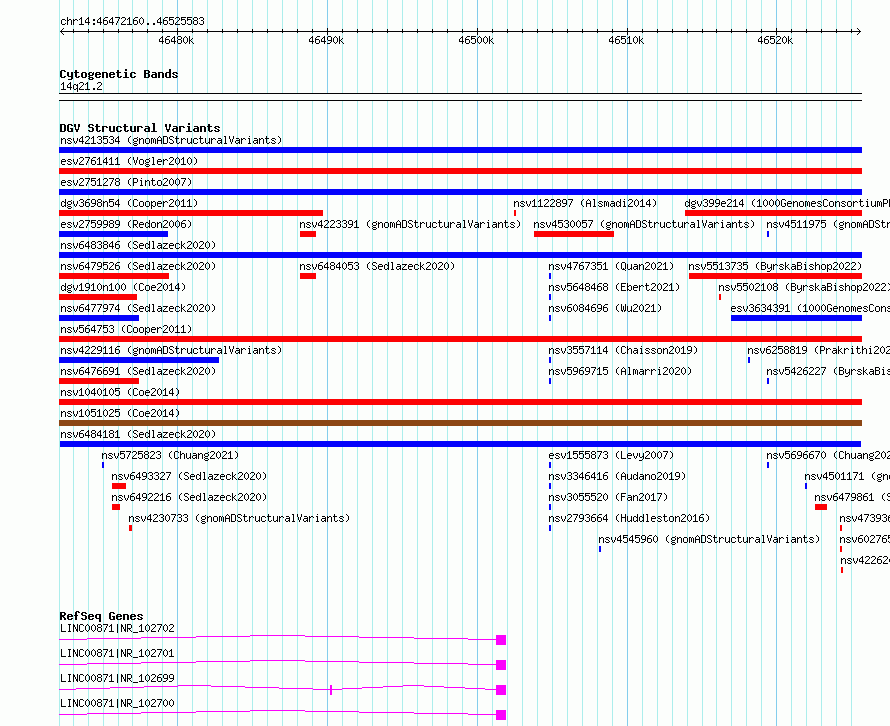Viewport: 890px width, 726px height.
Task: Click the red bar under nsv4530057
Action: tap(574, 234)
